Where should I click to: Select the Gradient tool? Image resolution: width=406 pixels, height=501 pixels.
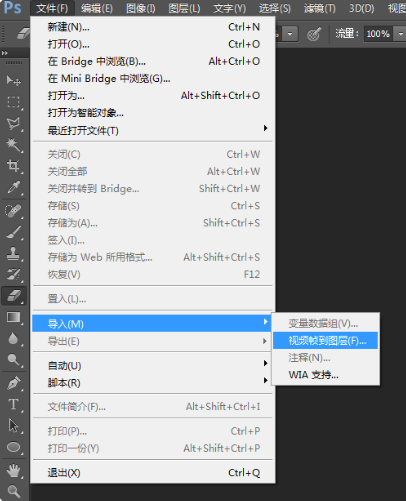pos(14,317)
